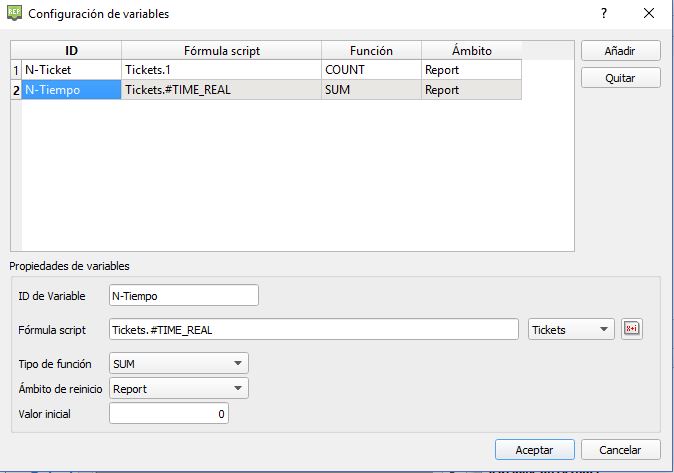674x473 pixels.
Task: Click the ID column header
Action: pos(71,50)
